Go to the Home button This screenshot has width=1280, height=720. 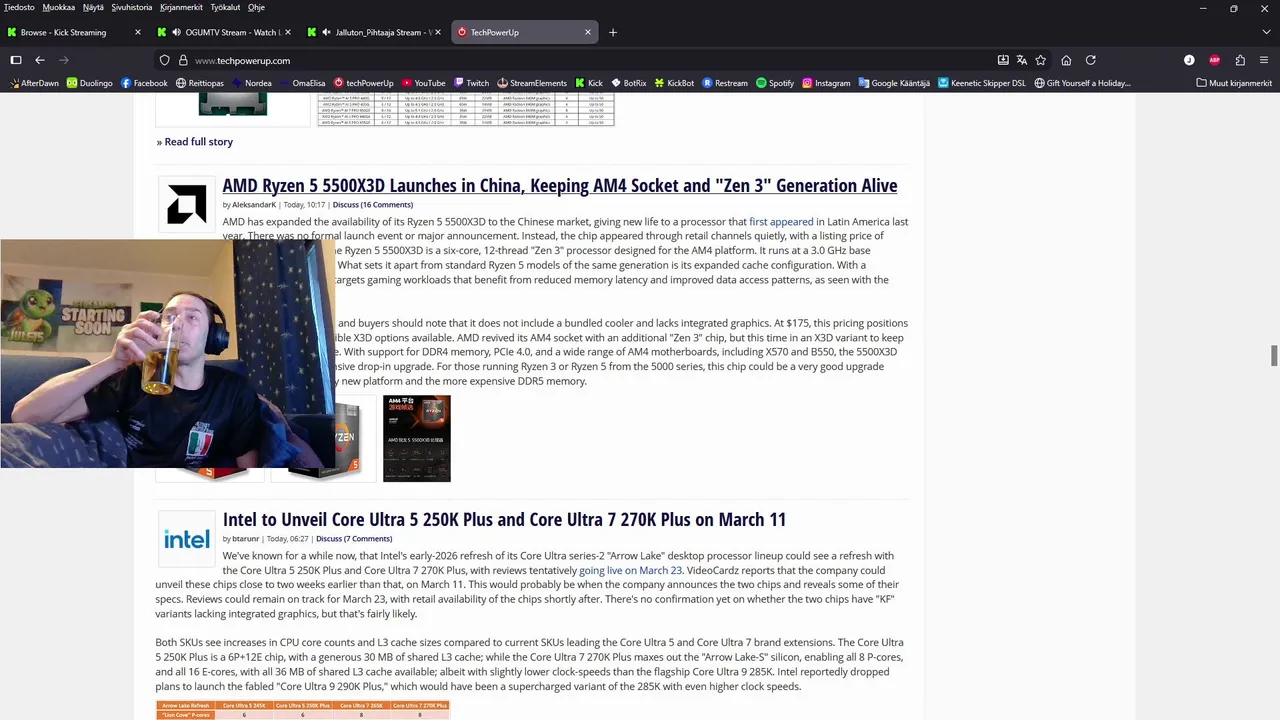(x=1066, y=60)
